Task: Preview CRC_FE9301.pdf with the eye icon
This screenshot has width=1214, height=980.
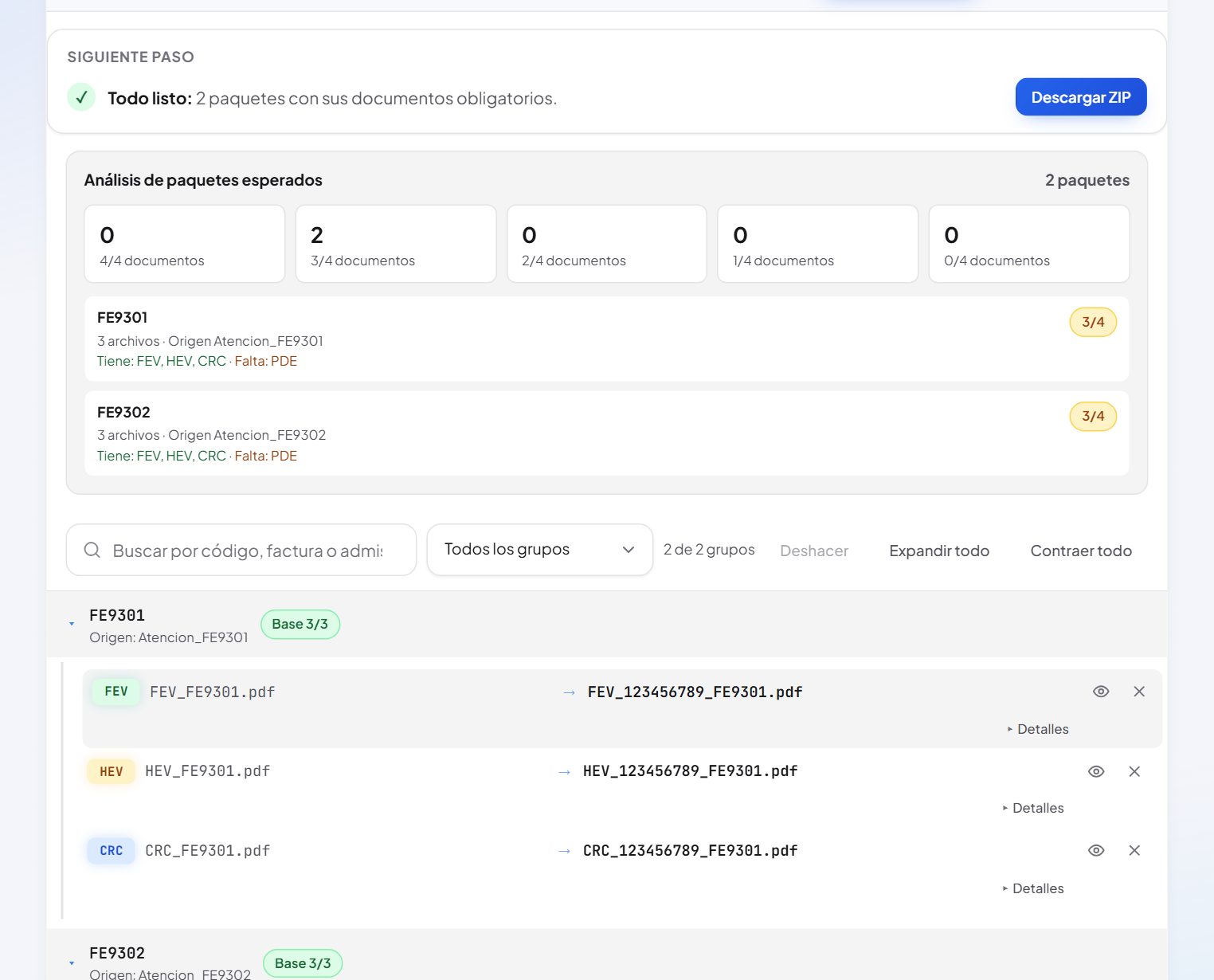Action: [x=1096, y=850]
